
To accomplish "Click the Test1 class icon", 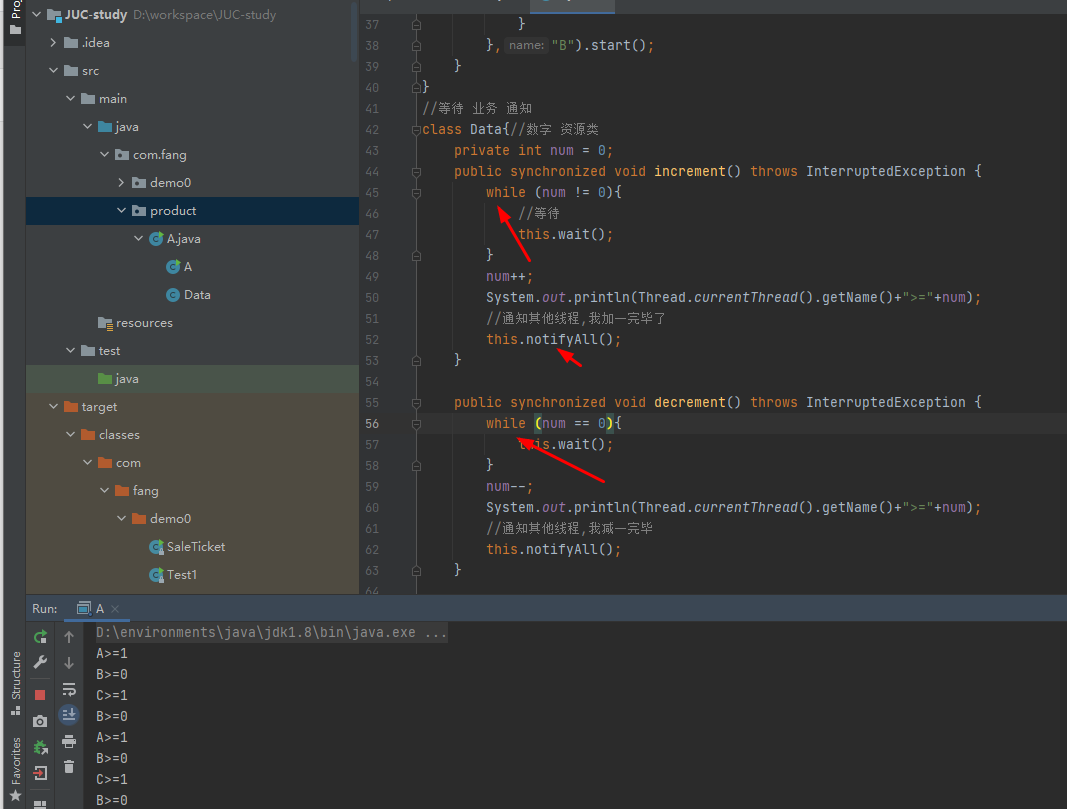I will tap(156, 575).
